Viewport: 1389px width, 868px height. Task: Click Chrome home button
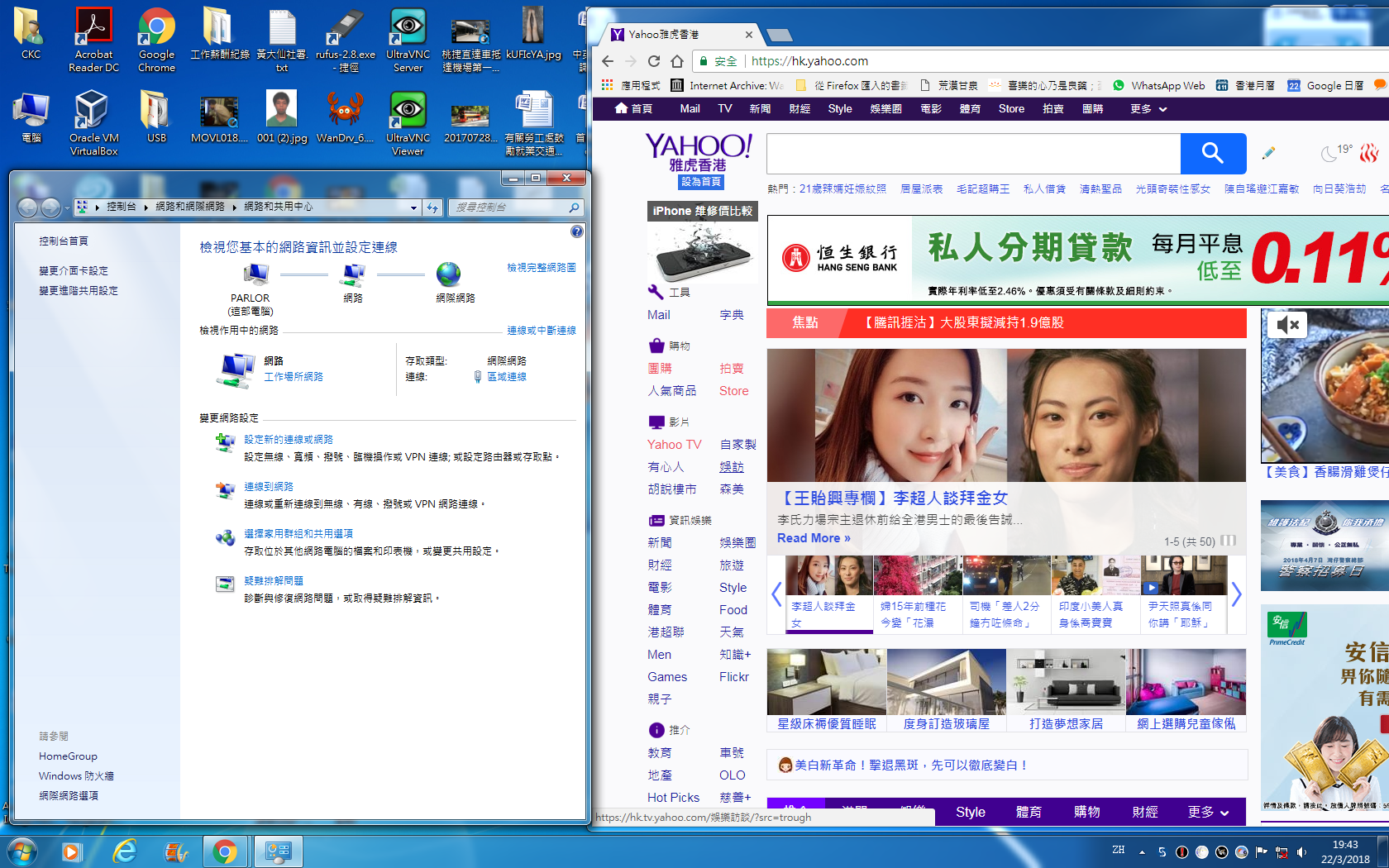[677, 61]
